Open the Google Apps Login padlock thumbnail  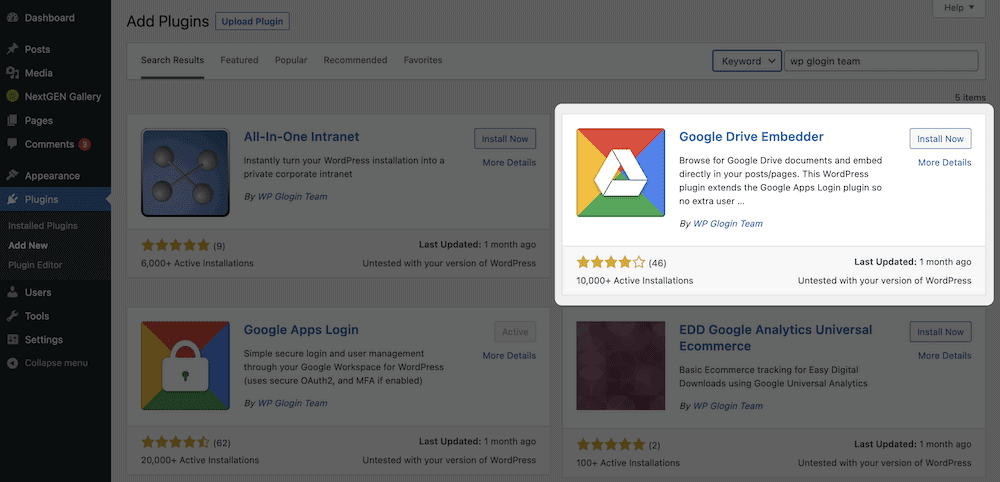(x=185, y=366)
